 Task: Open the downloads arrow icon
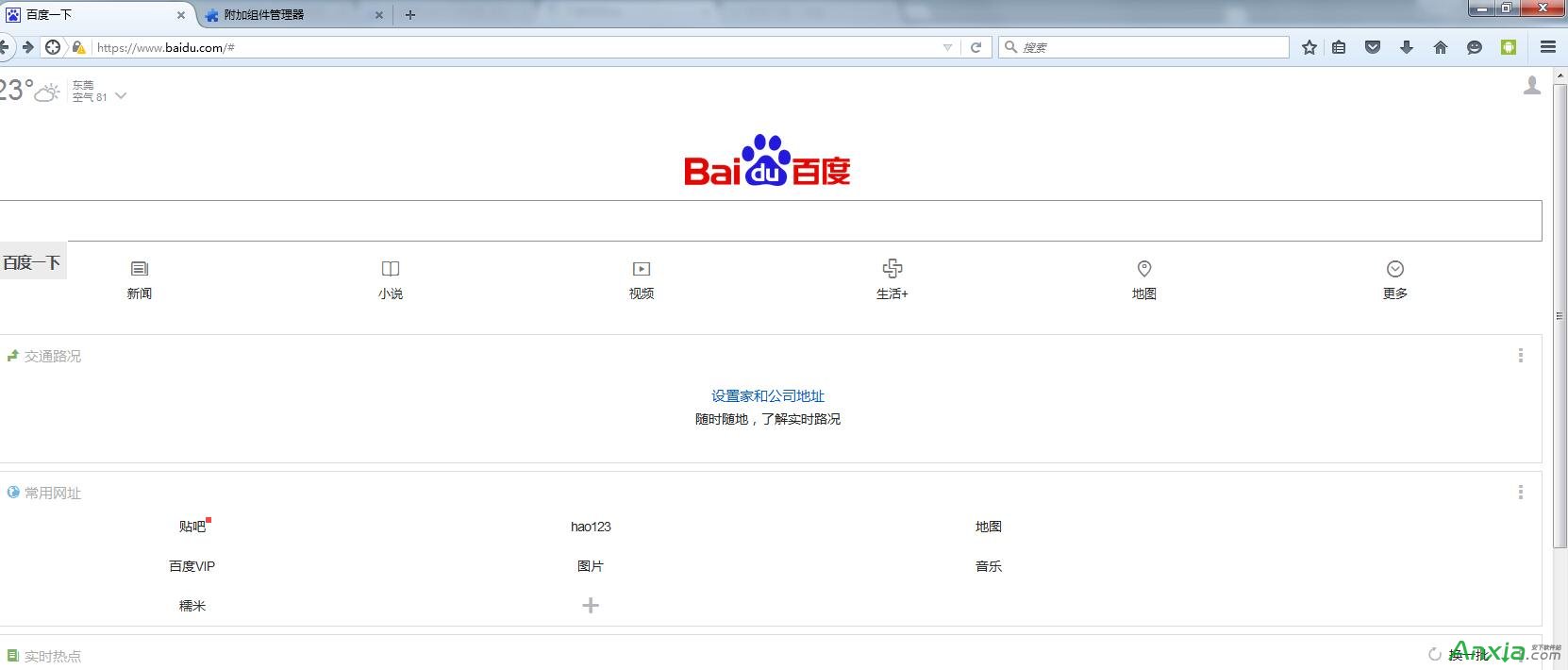[x=1407, y=47]
